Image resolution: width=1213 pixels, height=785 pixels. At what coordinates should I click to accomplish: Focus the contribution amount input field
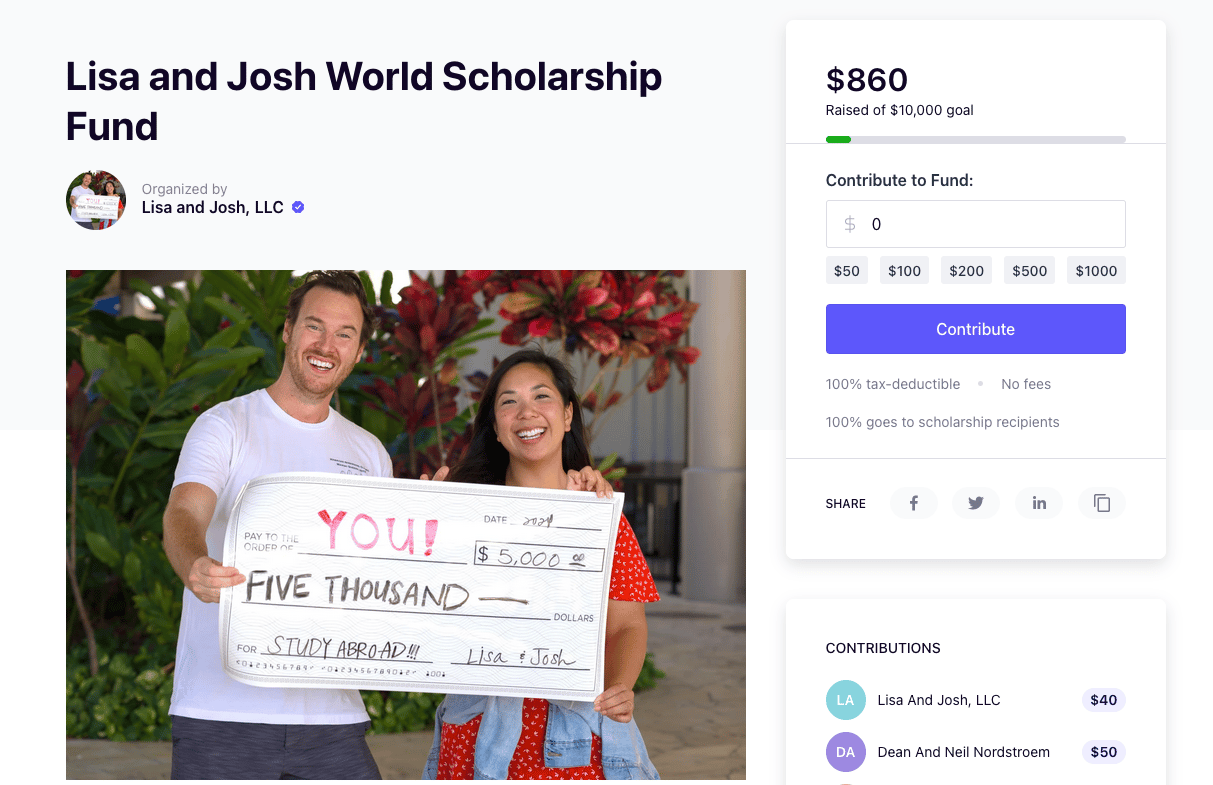point(990,224)
